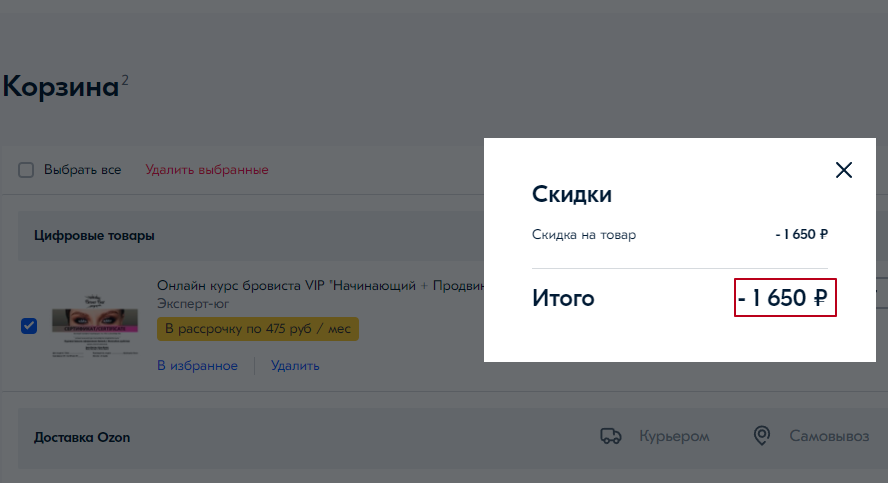The image size is (888, 483).
Task: Toggle the Выбрать все checkbox
Action: point(27,170)
